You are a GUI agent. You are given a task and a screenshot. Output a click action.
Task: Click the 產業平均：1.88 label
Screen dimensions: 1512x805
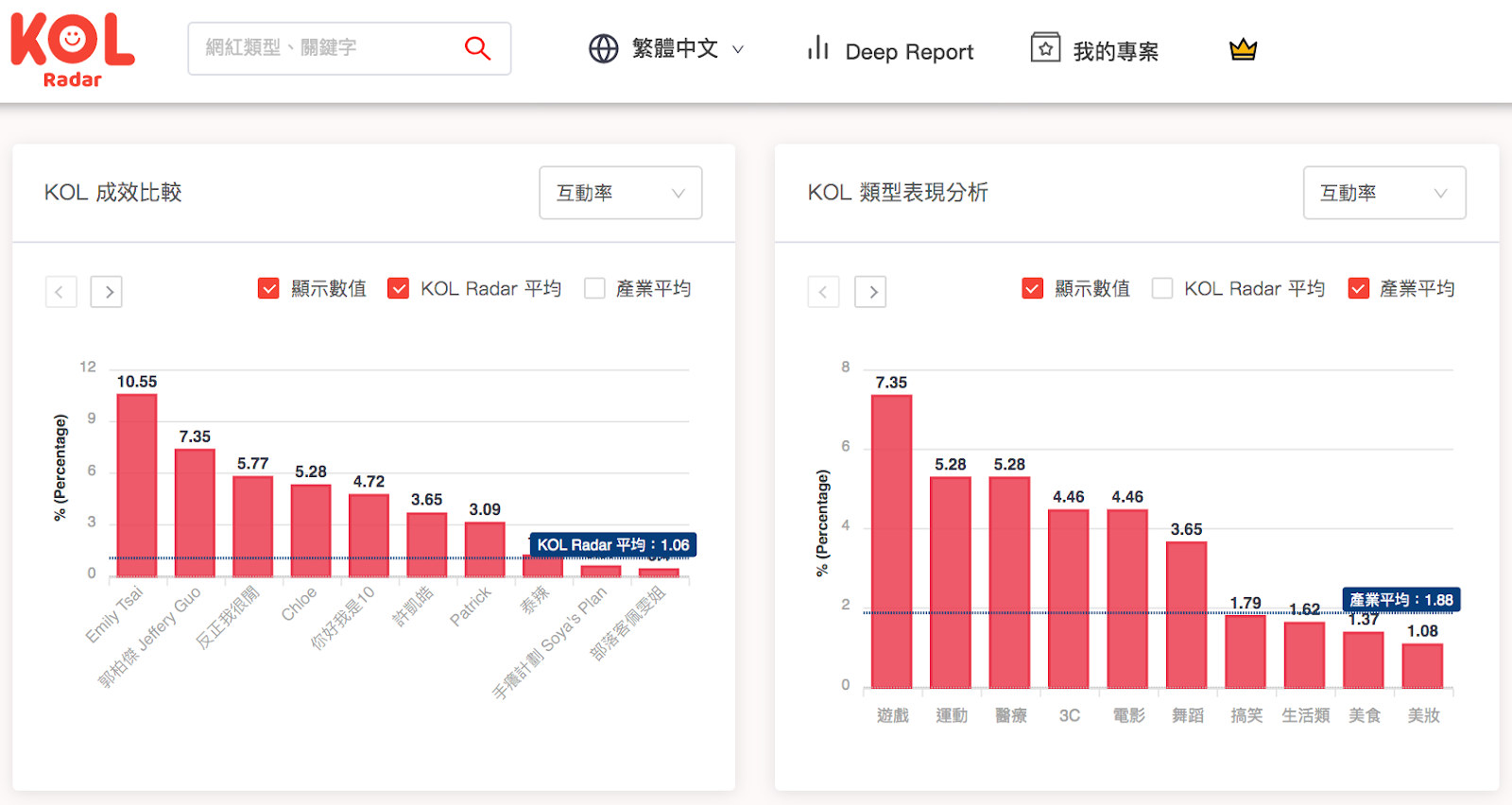click(1401, 600)
